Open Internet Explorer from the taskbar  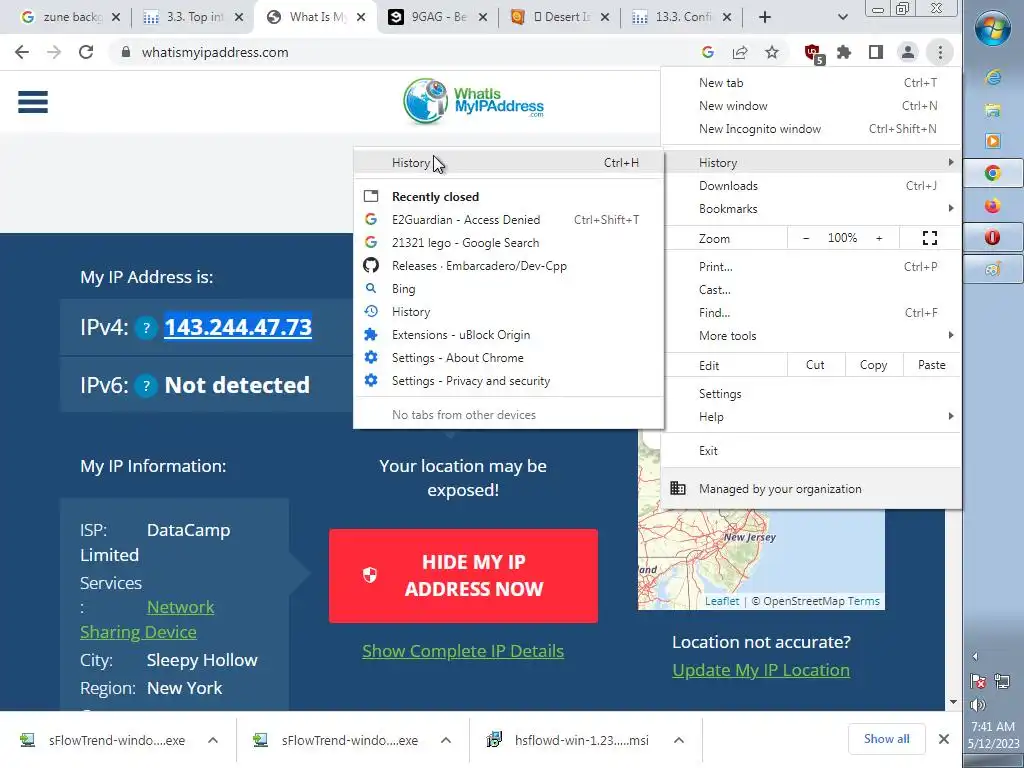point(993,78)
